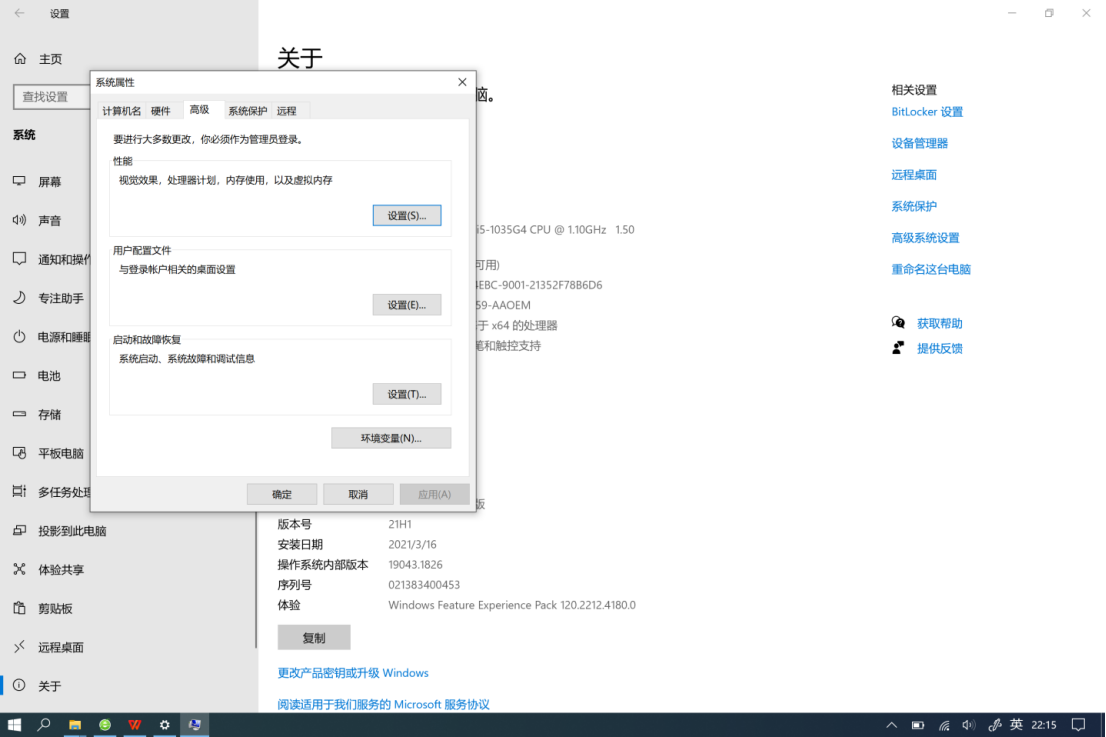Screen dimensions: 1106x737
Task: Click the volume icon in system tray
Action: (968, 725)
